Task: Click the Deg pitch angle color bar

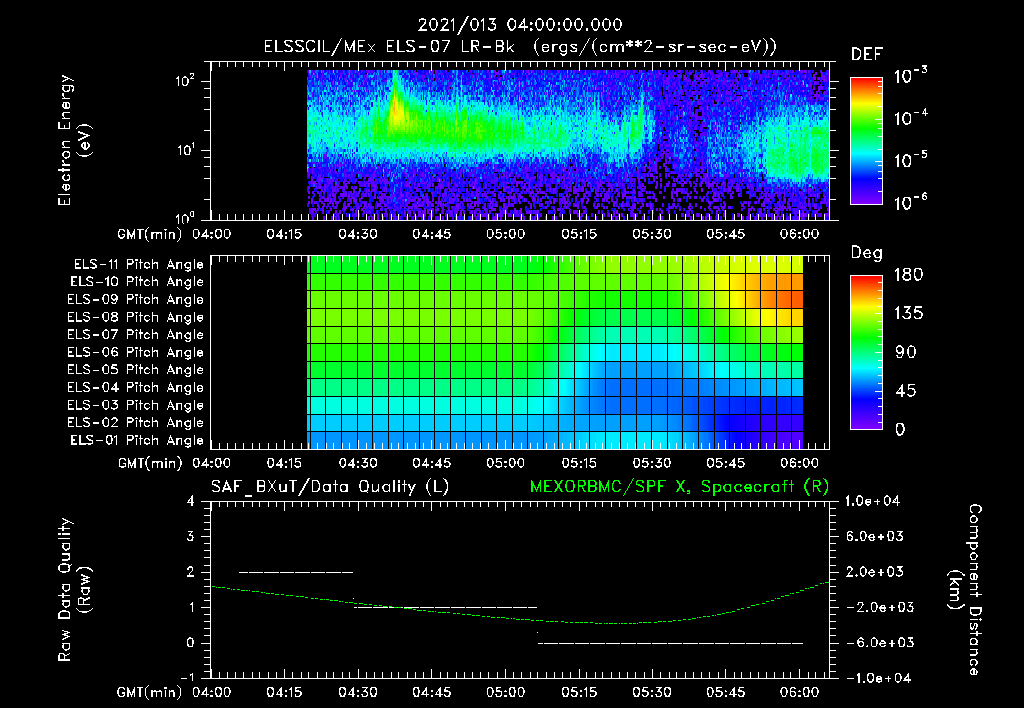Action: click(866, 352)
